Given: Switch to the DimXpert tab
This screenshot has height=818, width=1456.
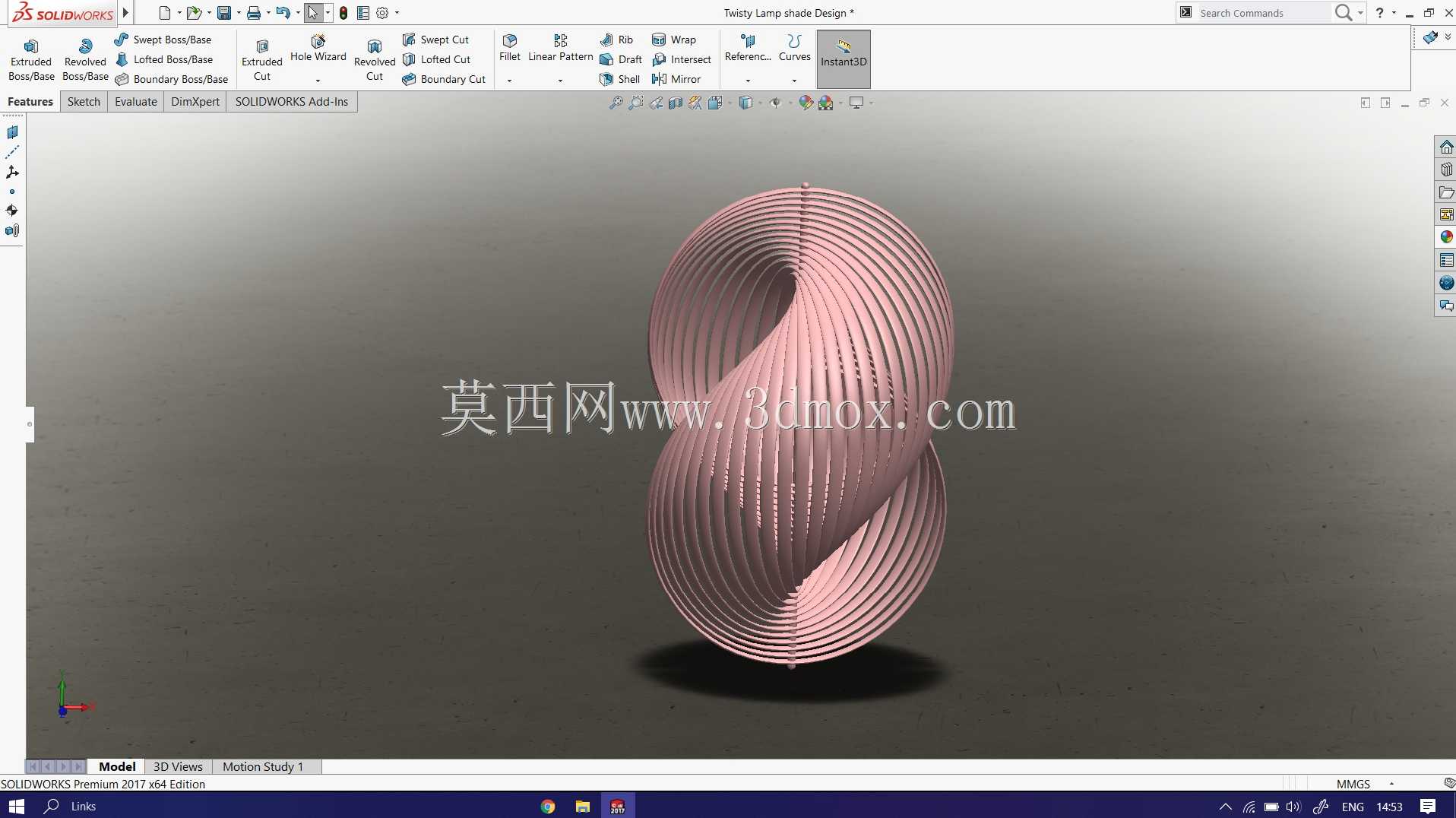Looking at the screenshot, I should 195,102.
